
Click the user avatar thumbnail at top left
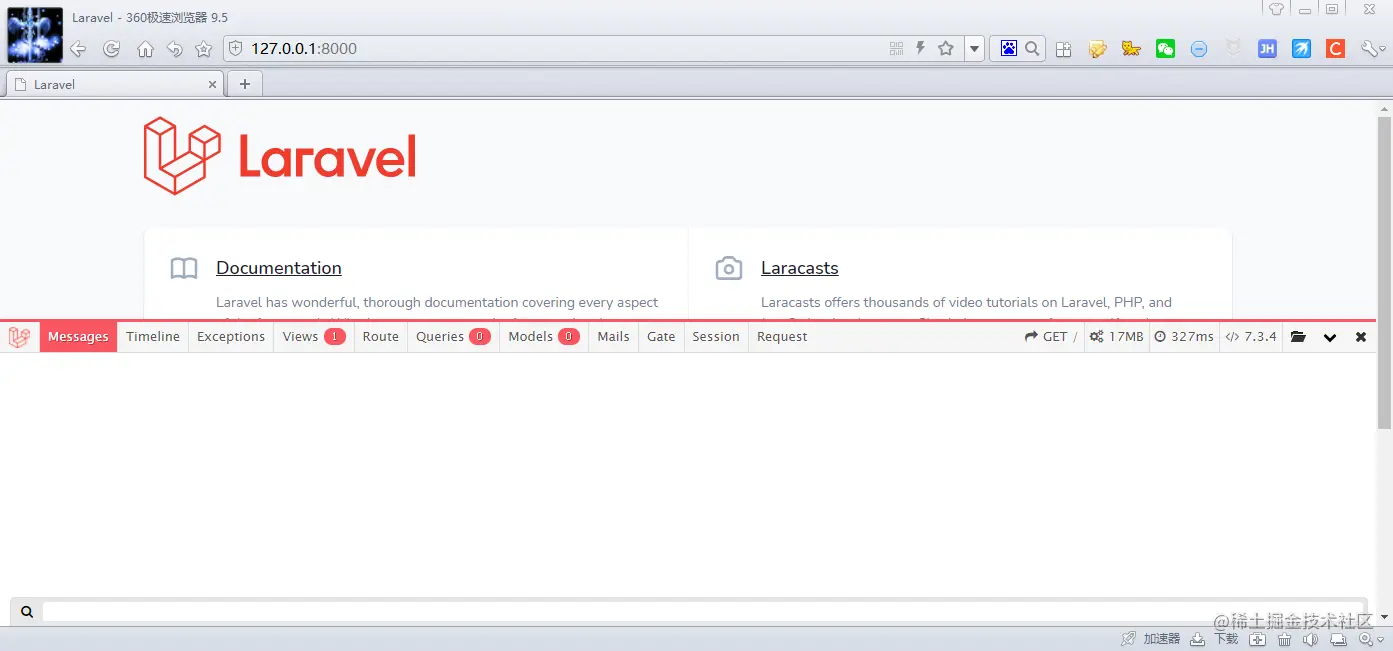(x=35, y=35)
